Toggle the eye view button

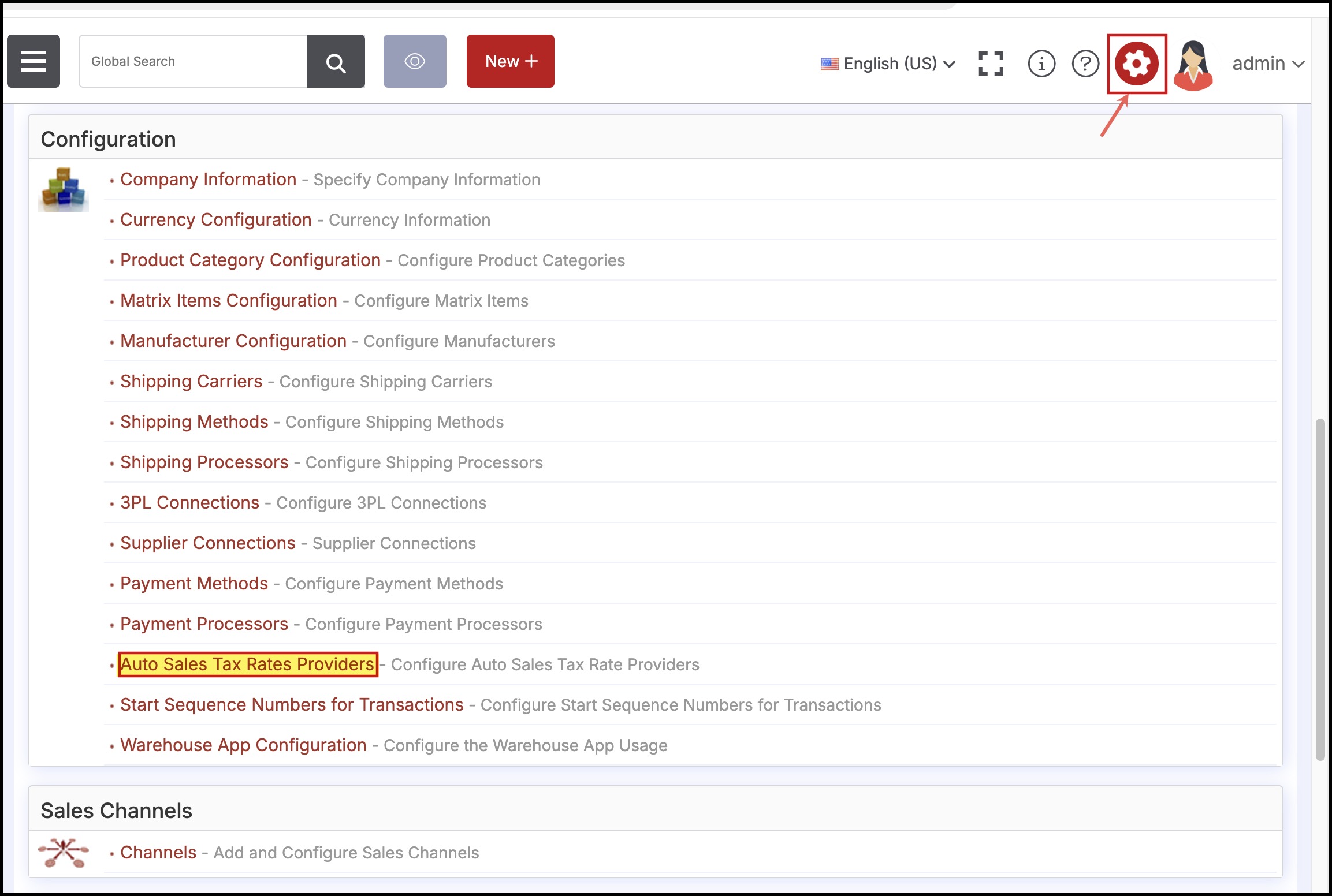[x=415, y=61]
